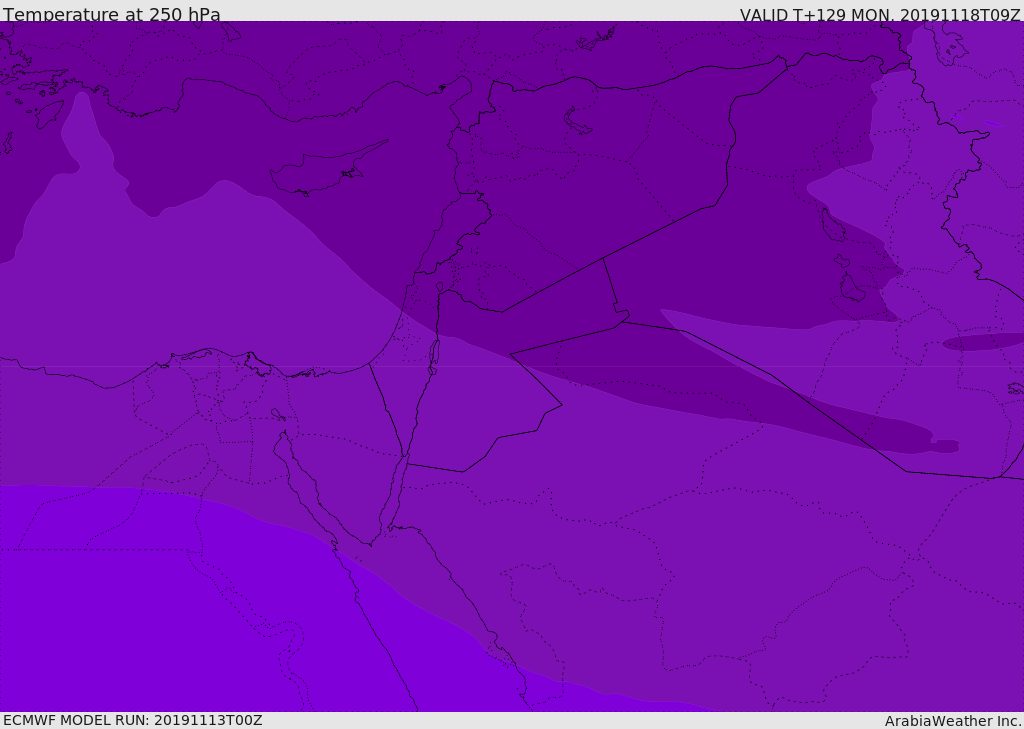1024x729 pixels.
Task: Select the small dark oval patch near right edge
Action: click(980, 342)
